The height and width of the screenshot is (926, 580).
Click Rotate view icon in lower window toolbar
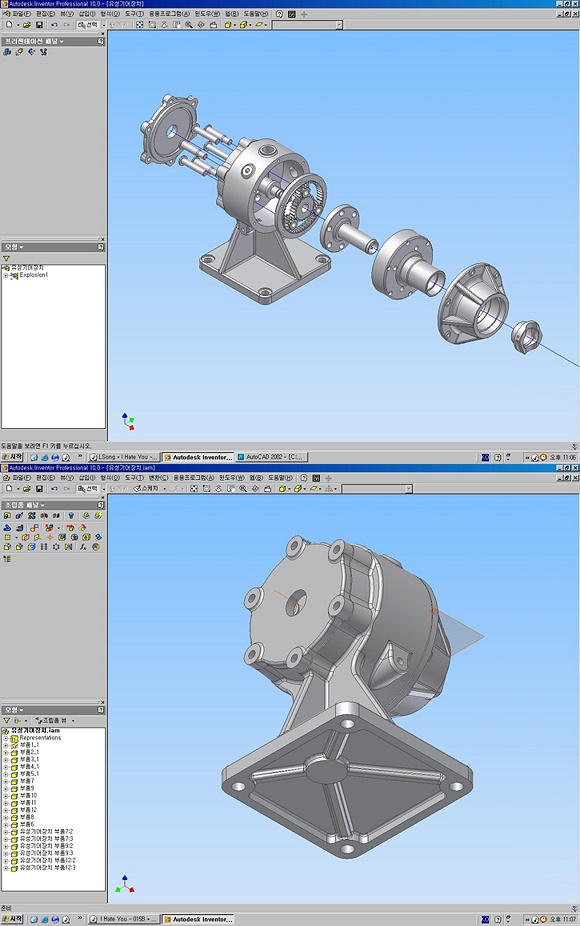pos(255,488)
